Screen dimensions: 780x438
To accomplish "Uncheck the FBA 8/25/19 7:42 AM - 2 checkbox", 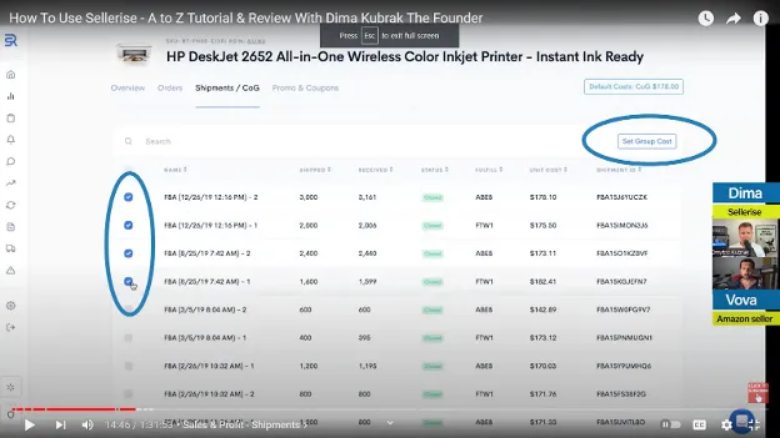I will click(128, 253).
